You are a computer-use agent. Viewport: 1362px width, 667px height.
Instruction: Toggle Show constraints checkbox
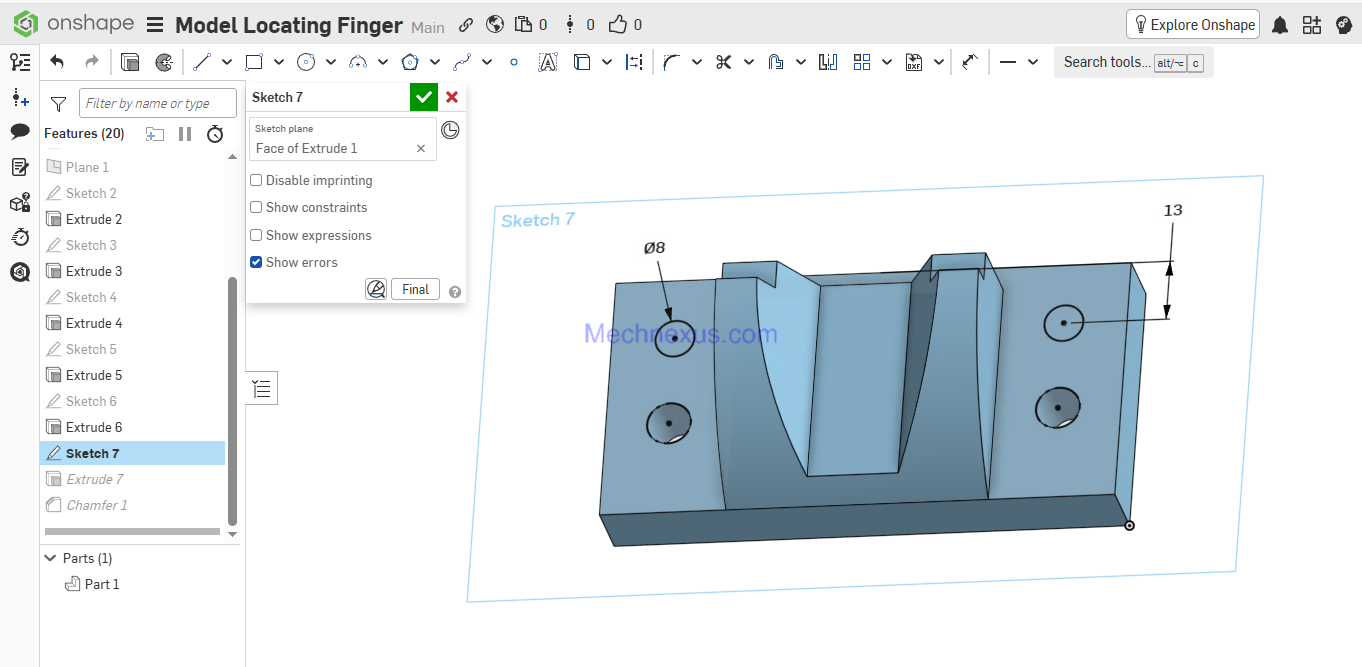tap(257, 207)
